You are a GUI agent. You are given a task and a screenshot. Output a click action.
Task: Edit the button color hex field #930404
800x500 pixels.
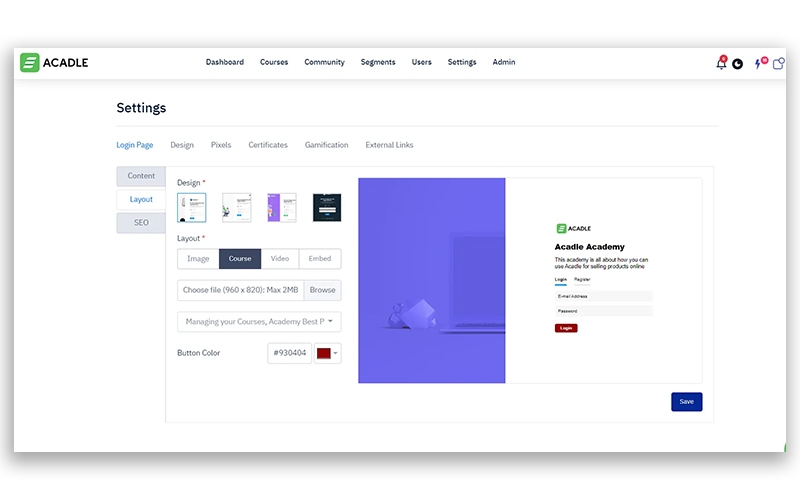pos(289,353)
